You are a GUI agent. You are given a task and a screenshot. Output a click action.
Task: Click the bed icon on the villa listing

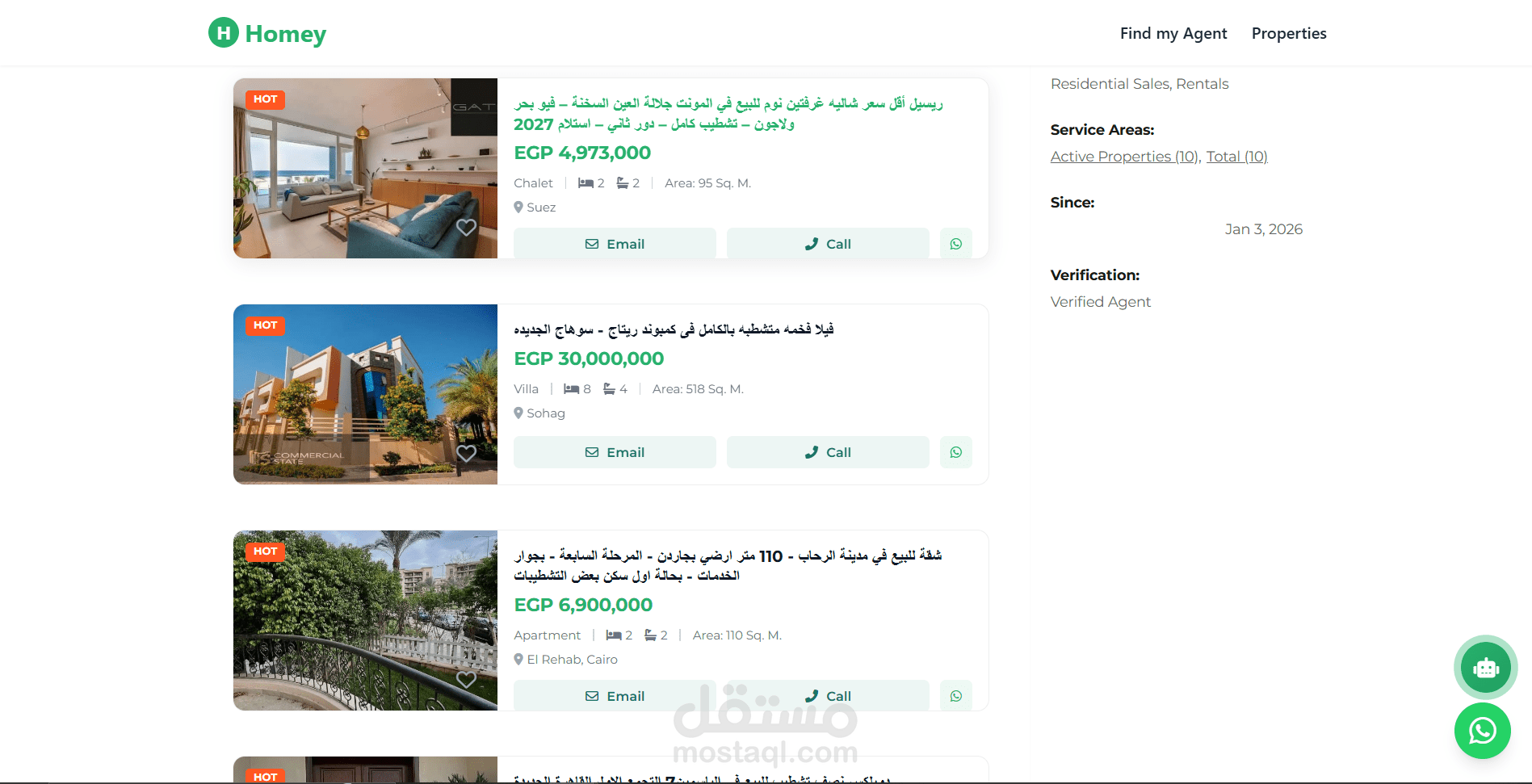click(572, 389)
